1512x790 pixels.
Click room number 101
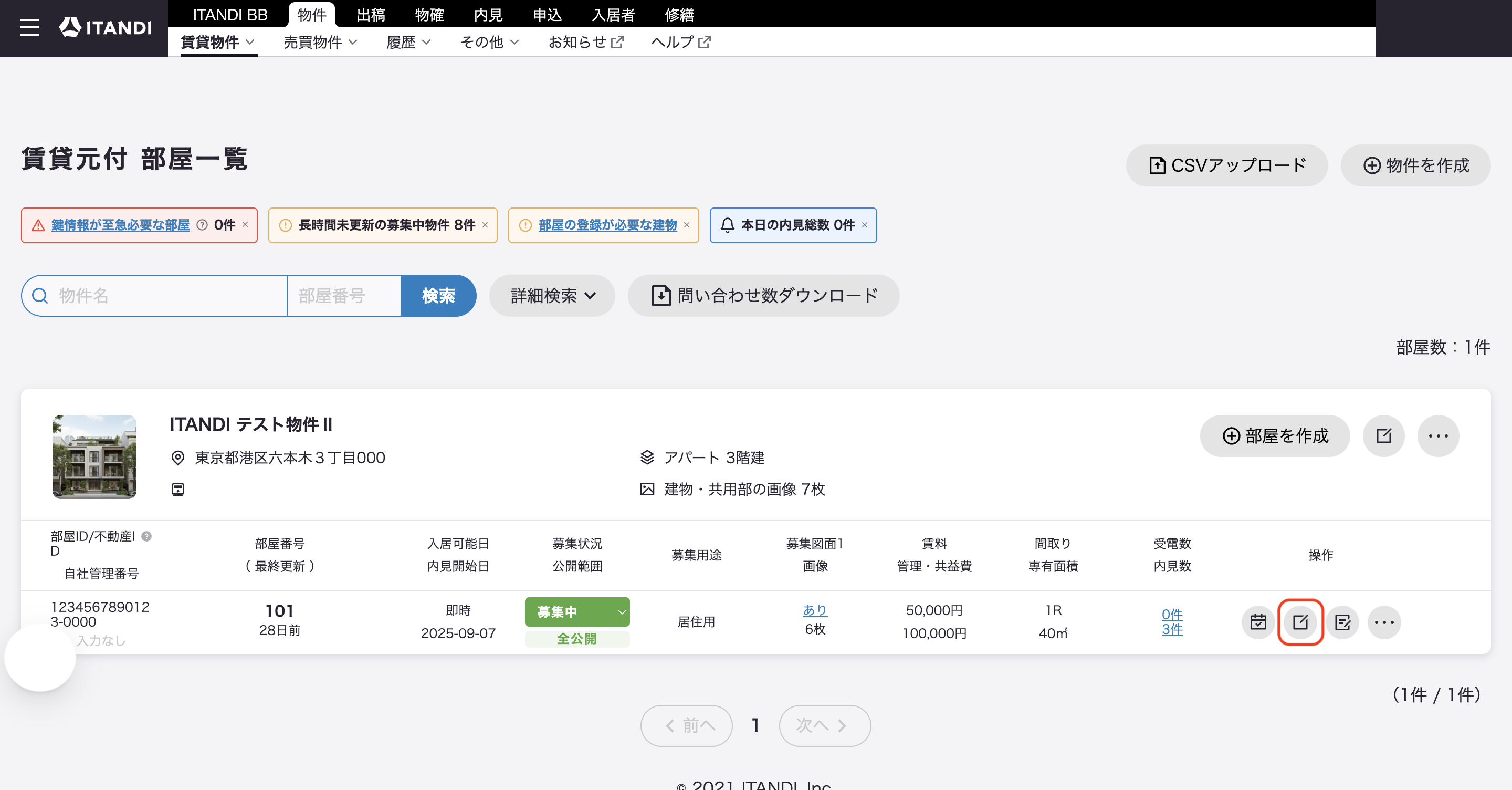279,611
